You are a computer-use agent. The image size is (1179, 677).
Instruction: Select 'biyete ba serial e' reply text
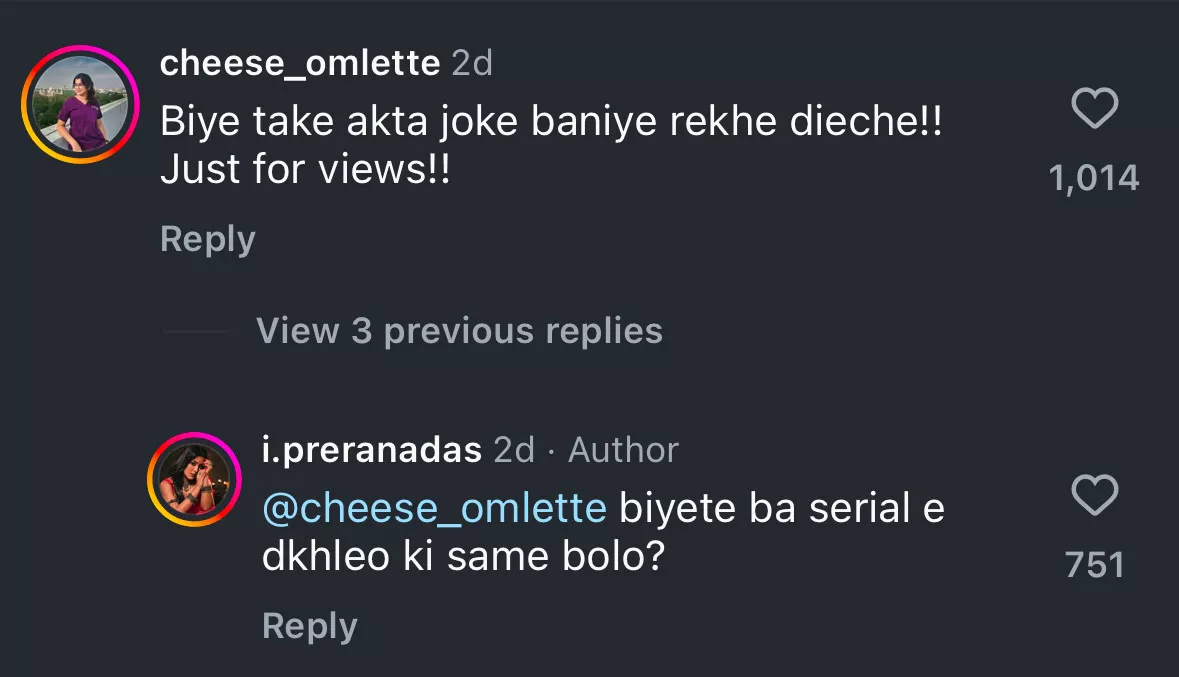tap(782, 509)
